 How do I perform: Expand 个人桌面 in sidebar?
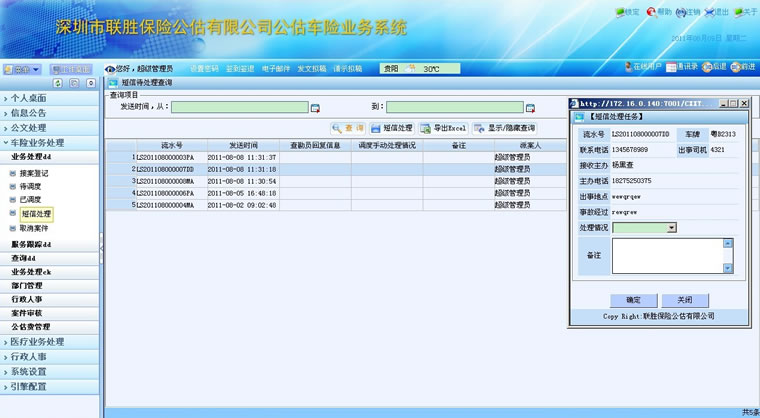coord(49,98)
